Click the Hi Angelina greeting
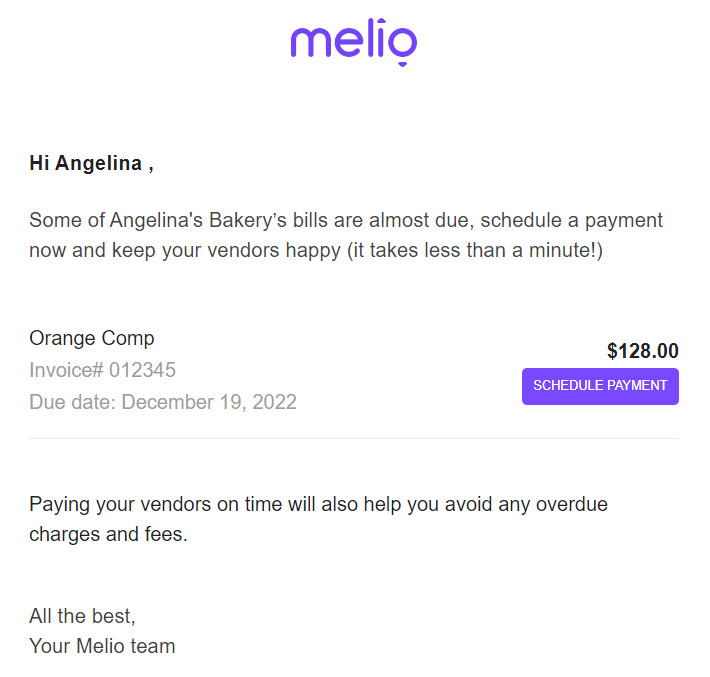710x677 pixels. click(x=91, y=163)
